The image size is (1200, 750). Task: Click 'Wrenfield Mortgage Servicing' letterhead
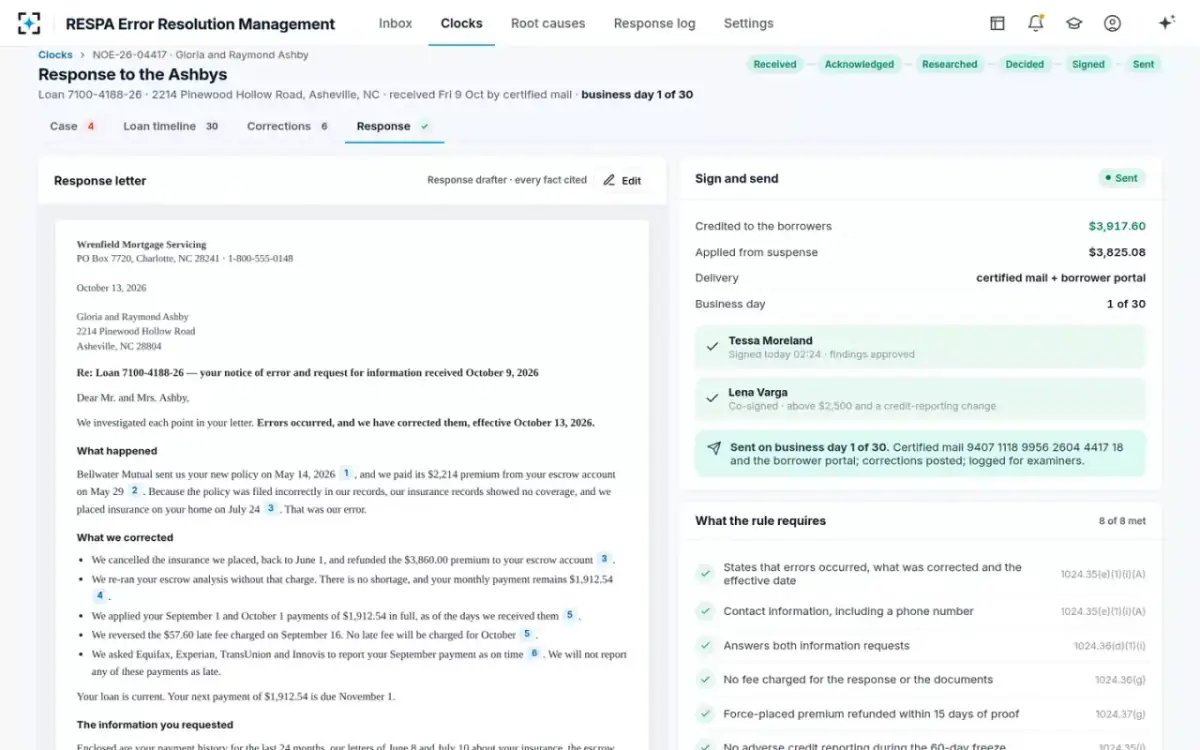141,244
